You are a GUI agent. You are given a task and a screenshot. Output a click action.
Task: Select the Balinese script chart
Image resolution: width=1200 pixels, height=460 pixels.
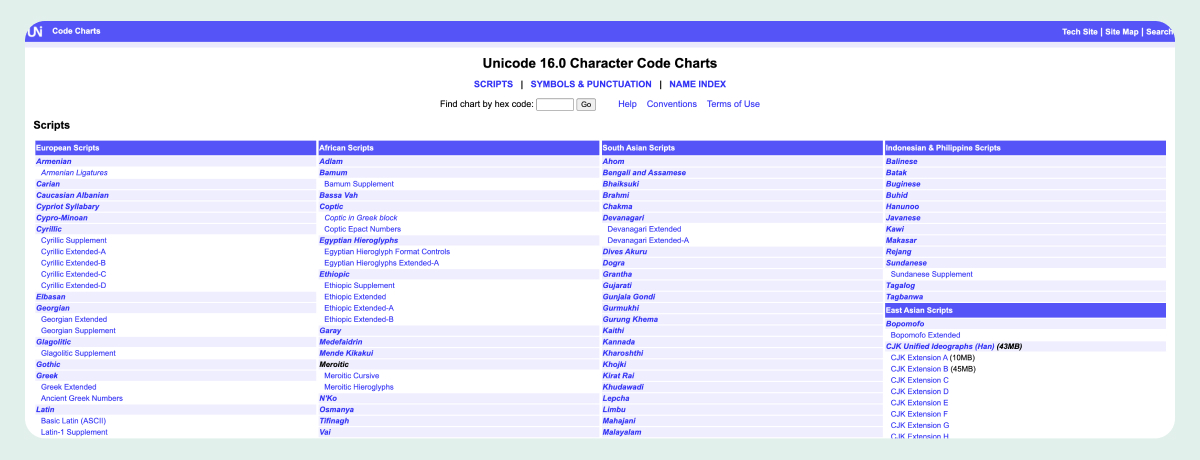pyautogui.click(x=903, y=161)
